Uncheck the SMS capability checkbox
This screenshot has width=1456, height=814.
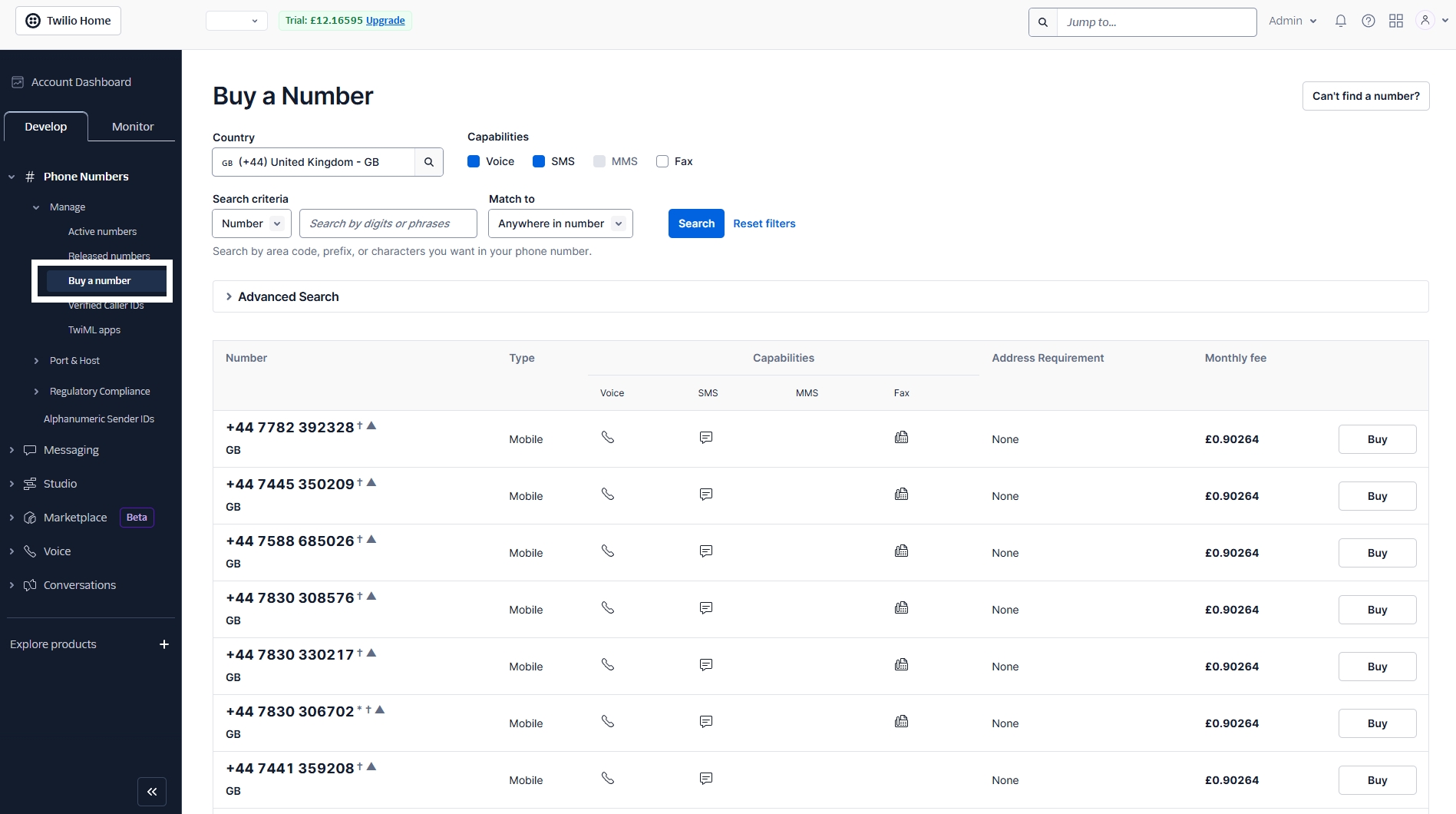point(539,161)
